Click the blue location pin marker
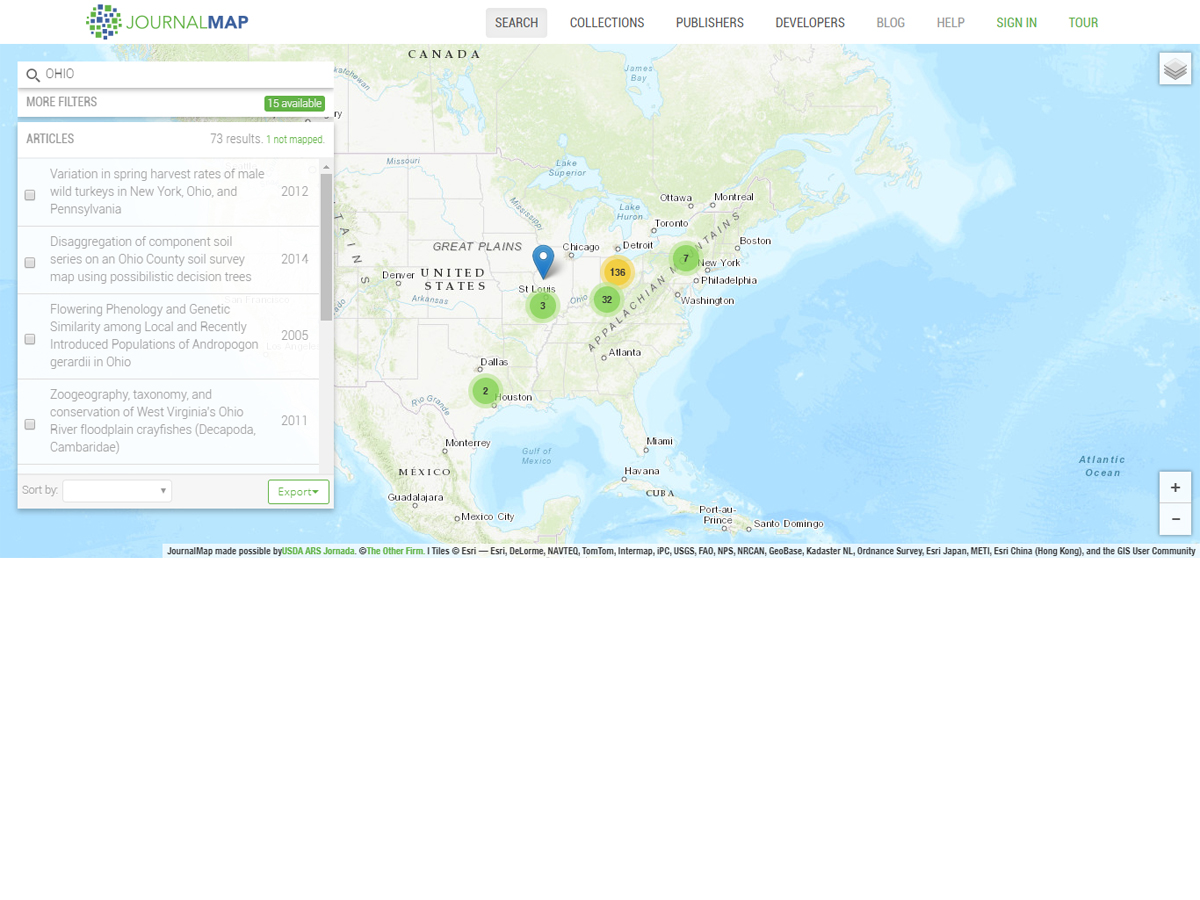 click(x=543, y=261)
